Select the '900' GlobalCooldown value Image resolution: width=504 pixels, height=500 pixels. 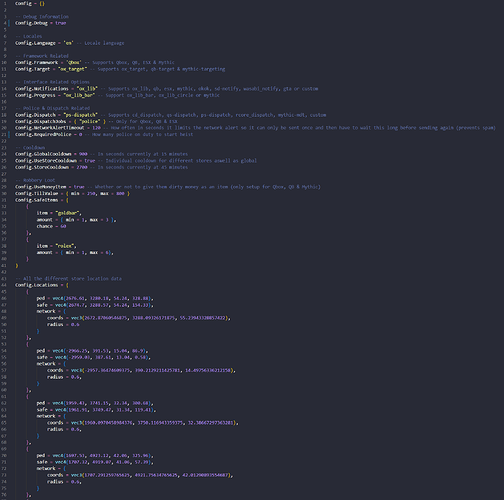tap(83, 154)
